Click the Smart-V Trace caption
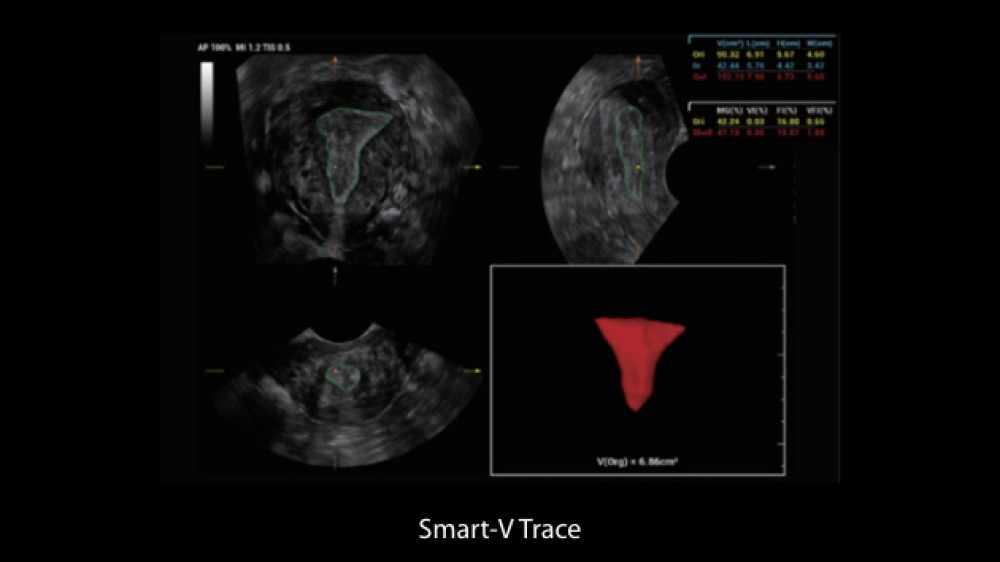 click(499, 529)
